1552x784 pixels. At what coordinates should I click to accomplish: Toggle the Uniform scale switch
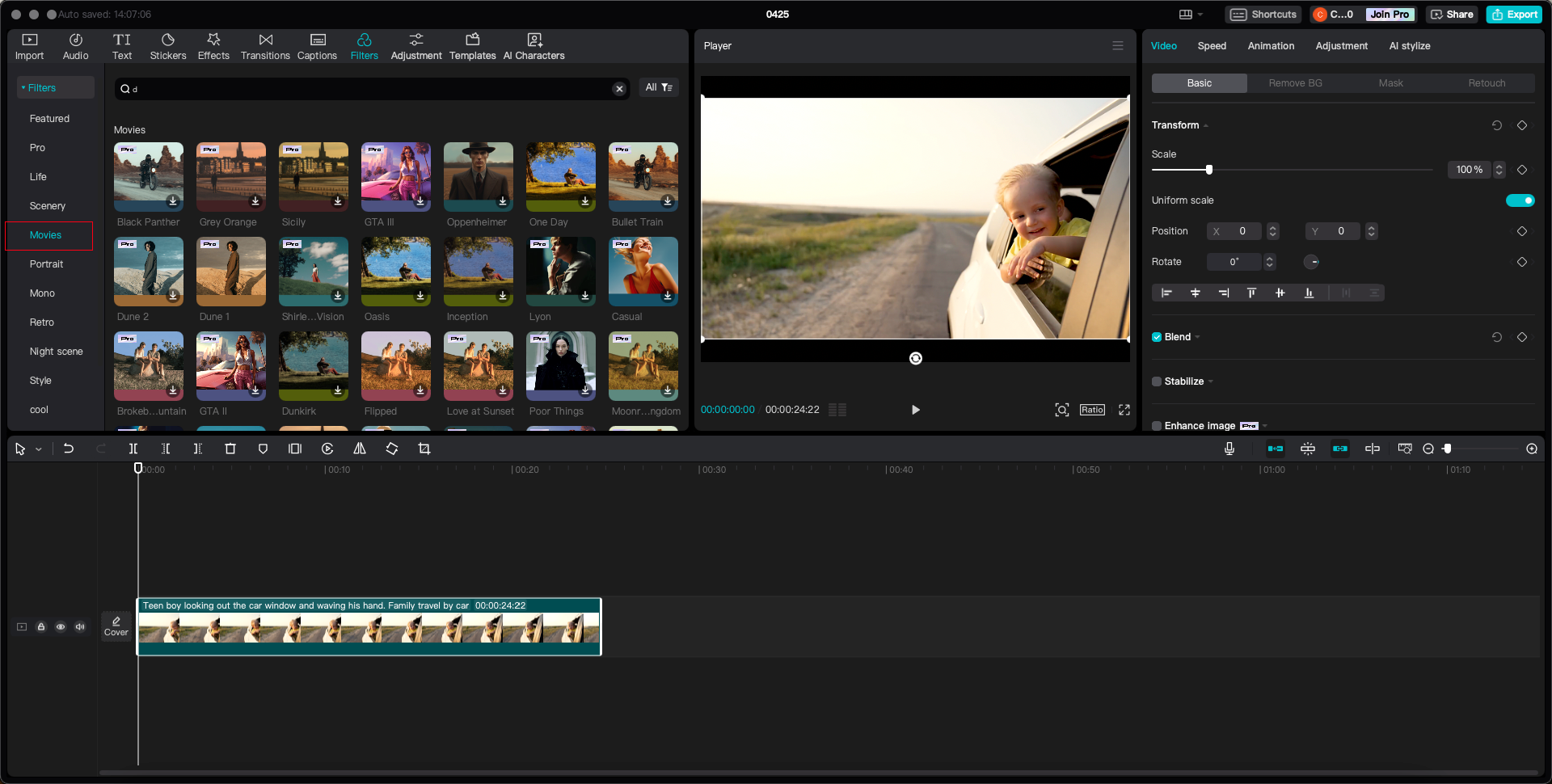(x=1520, y=200)
